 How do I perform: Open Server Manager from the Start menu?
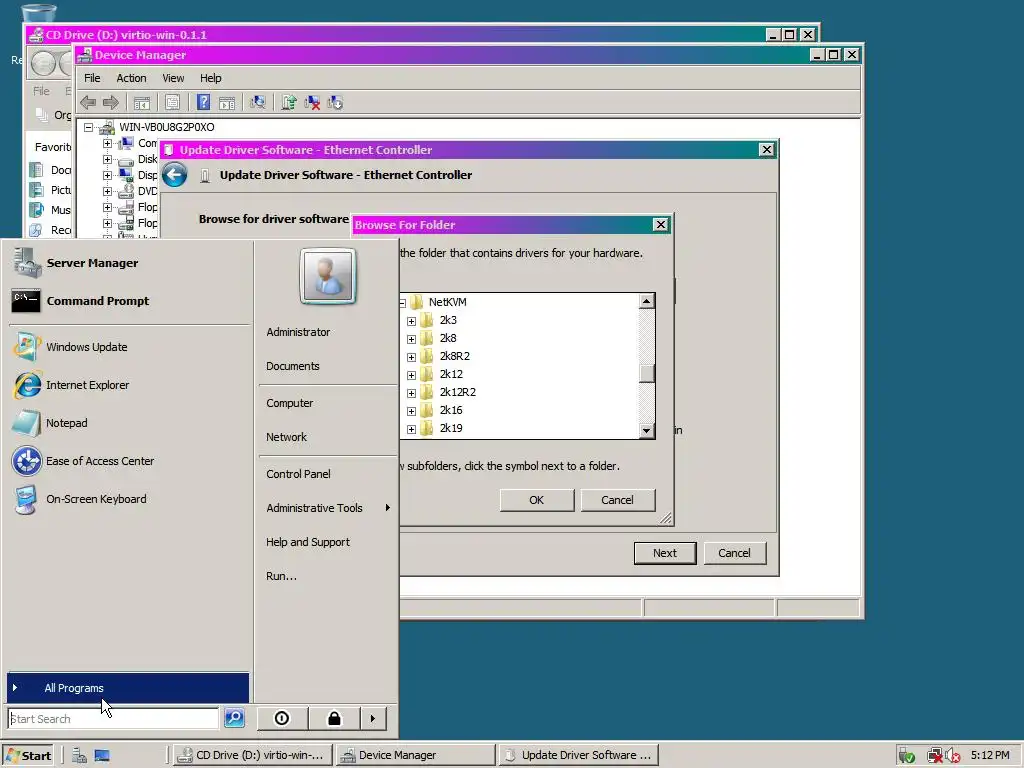pos(129,263)
